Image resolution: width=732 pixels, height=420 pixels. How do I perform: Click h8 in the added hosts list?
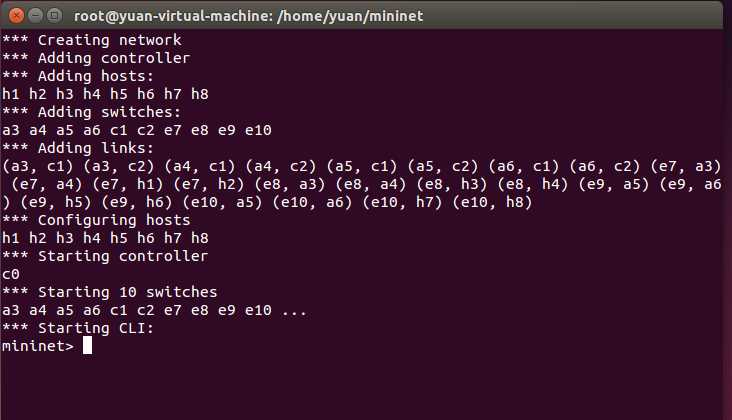200,94
